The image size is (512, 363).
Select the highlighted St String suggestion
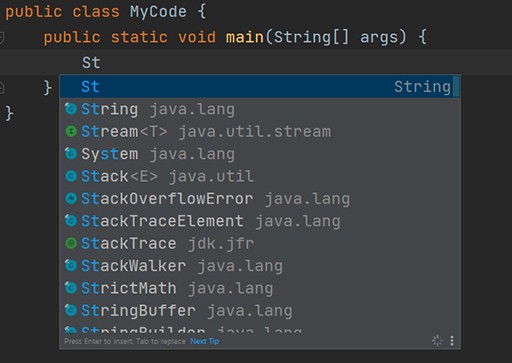257,87
